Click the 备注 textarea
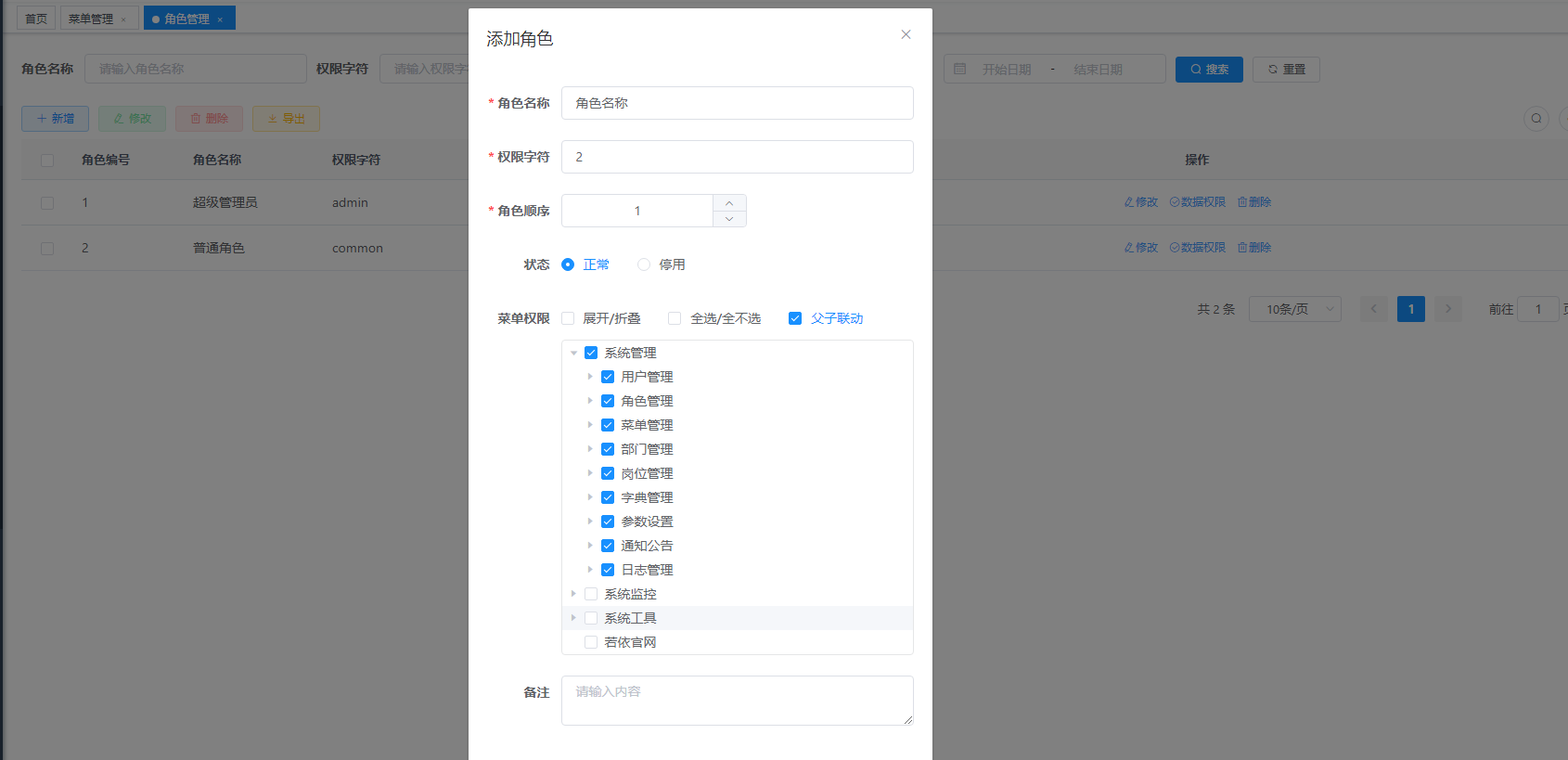1568x760 pixels. (738, 701)
